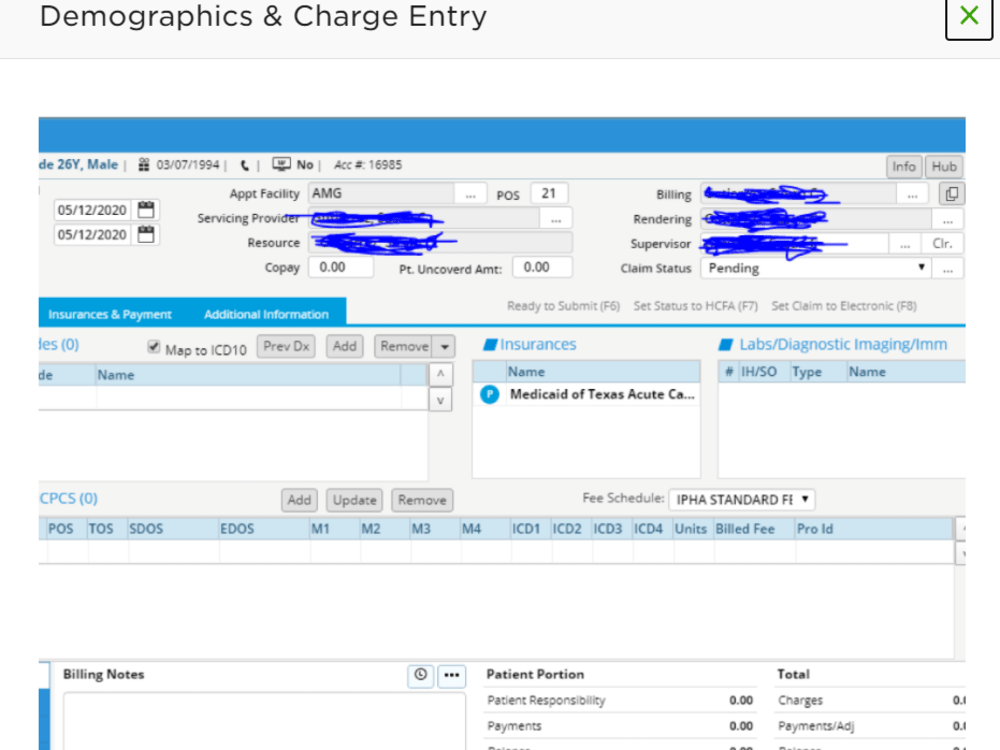Toggle Map to ICD10 checkbox

click(x=154, y=347)
